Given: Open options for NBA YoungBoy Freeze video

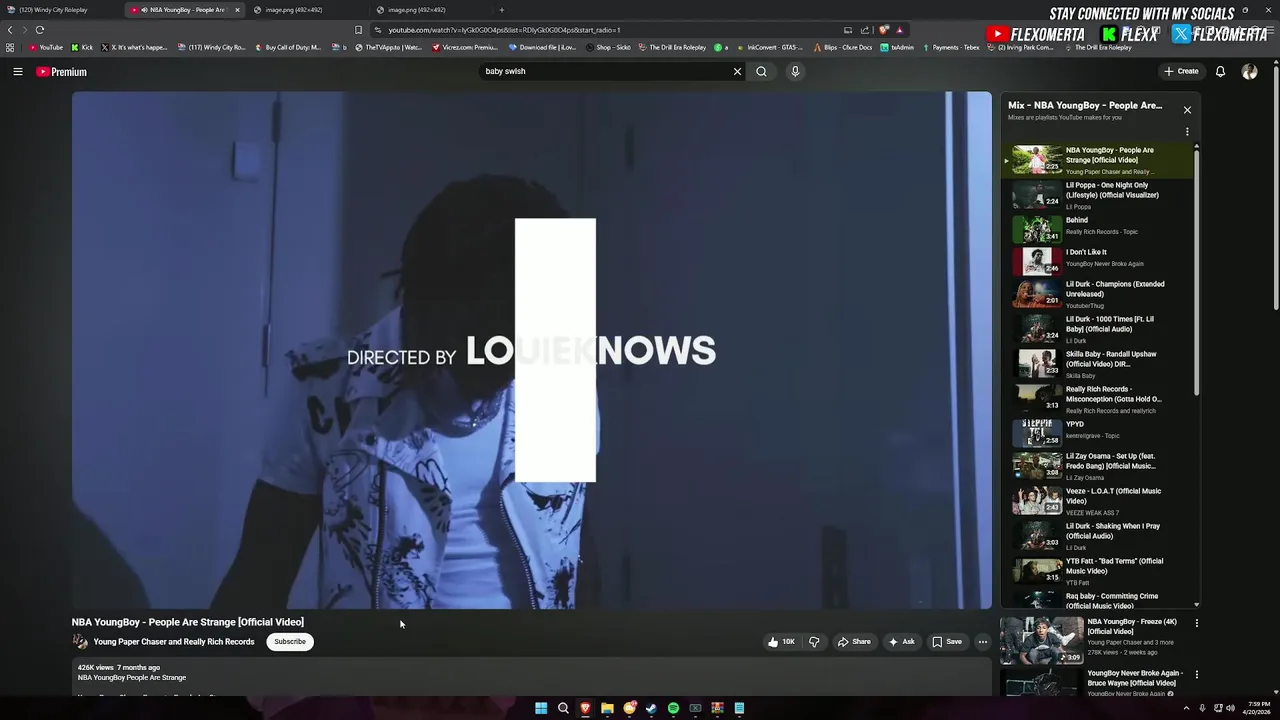Looking at the screenshot, I should click(1196, 623).
